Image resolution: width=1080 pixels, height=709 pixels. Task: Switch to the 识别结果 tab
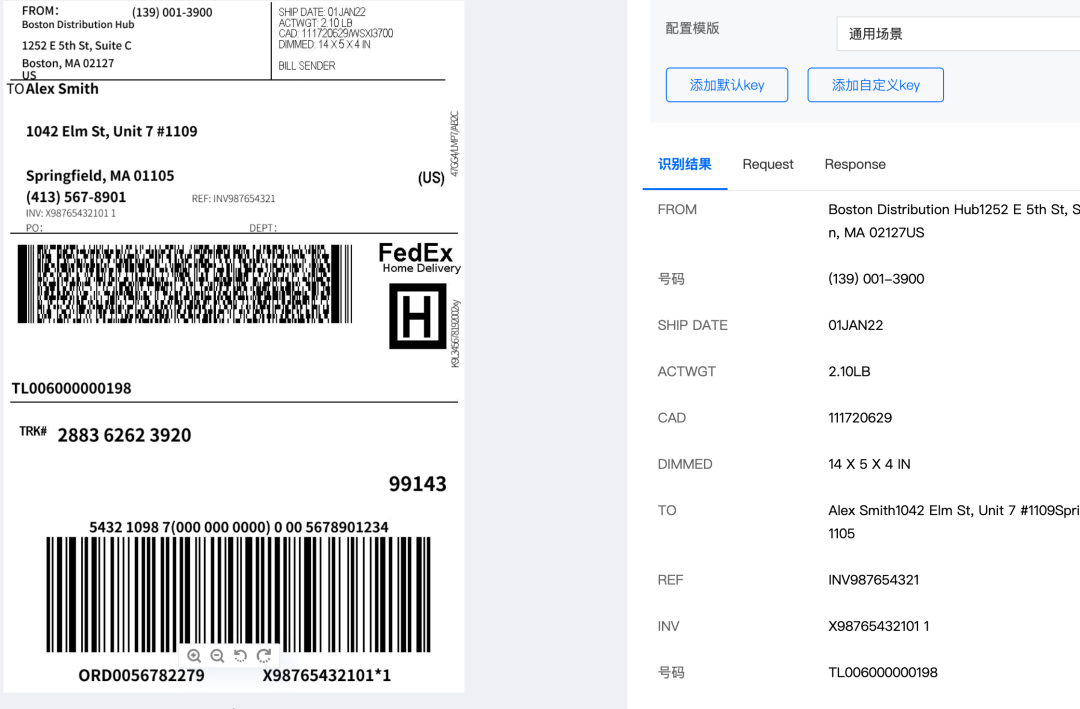[684, 164]
